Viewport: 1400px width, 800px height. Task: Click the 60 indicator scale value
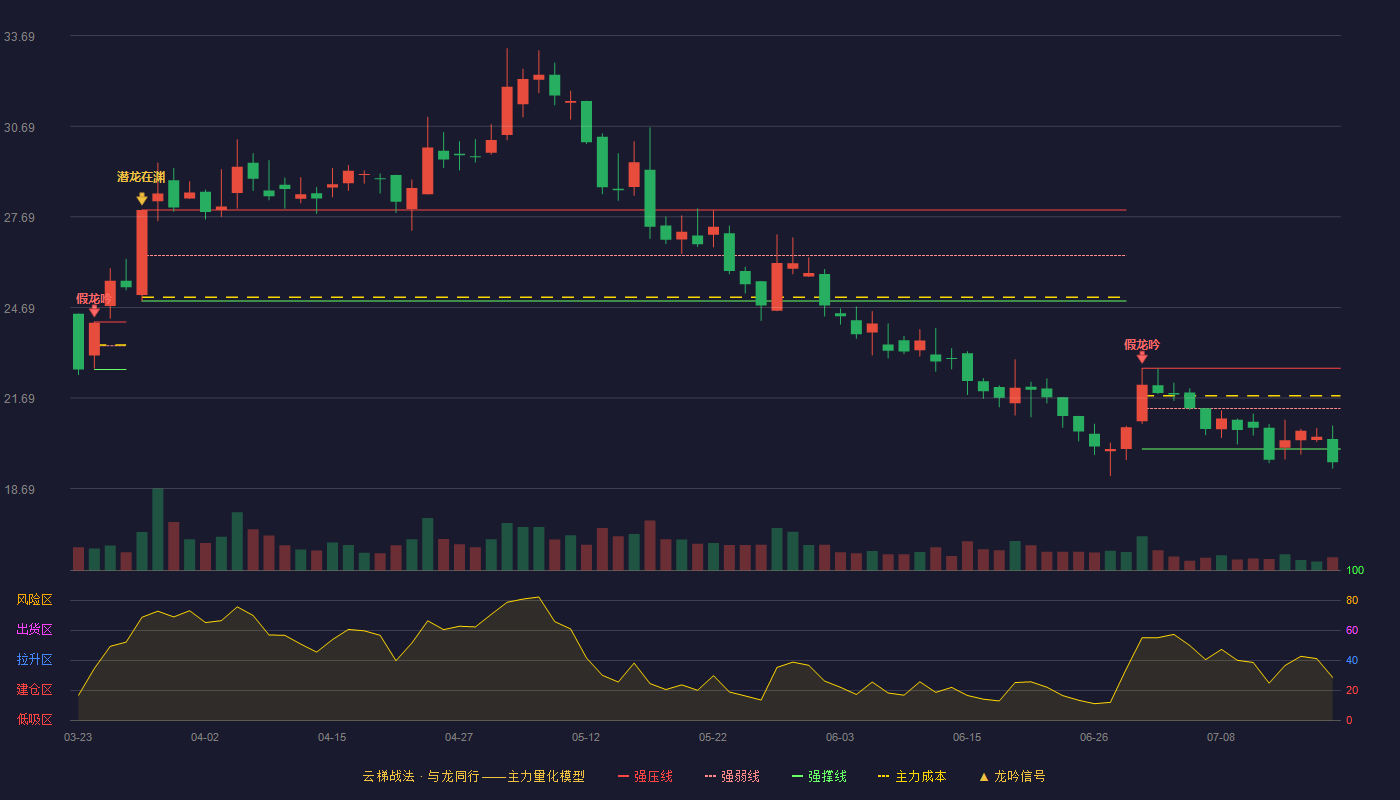(x=1352, y=630)
